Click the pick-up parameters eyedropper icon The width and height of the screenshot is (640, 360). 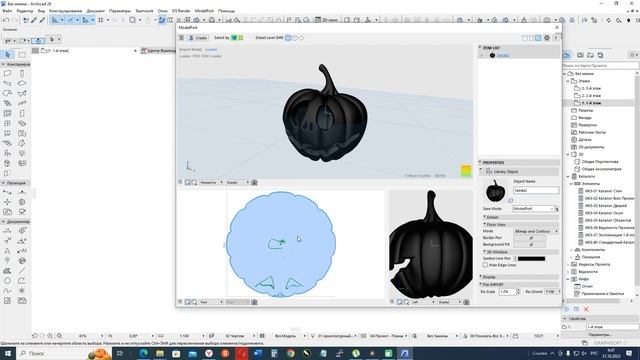34,20
